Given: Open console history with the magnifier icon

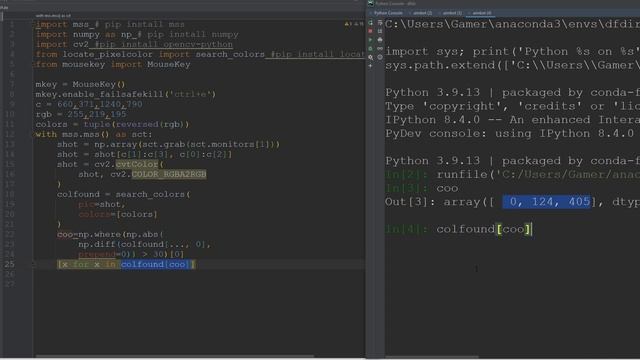Looking at the screenshot, I should click(x=370, y=57).
